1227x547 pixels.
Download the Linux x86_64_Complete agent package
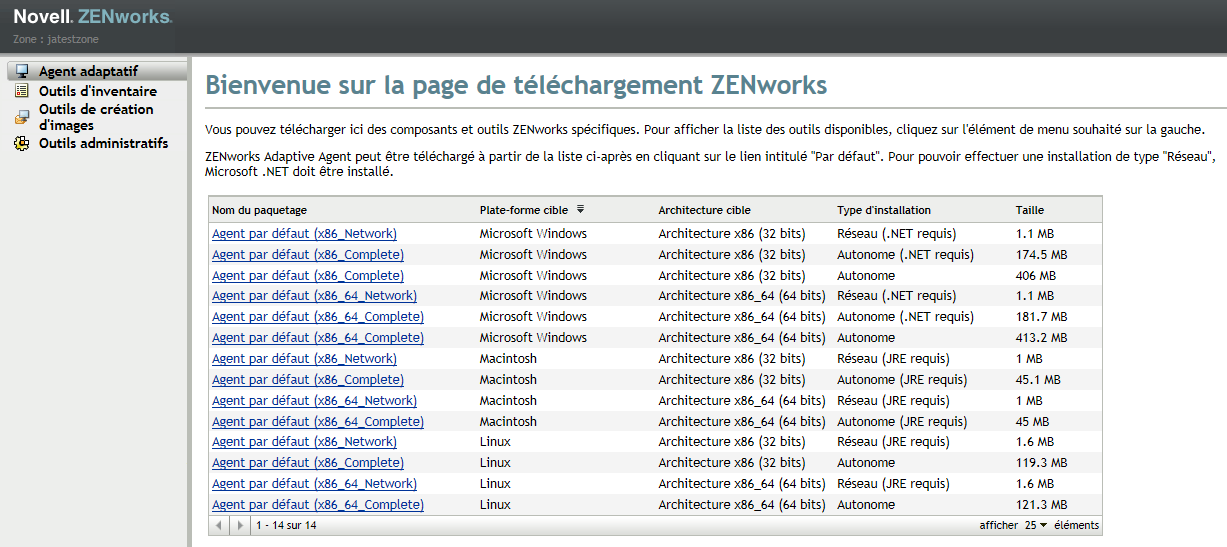pos(318,505)
